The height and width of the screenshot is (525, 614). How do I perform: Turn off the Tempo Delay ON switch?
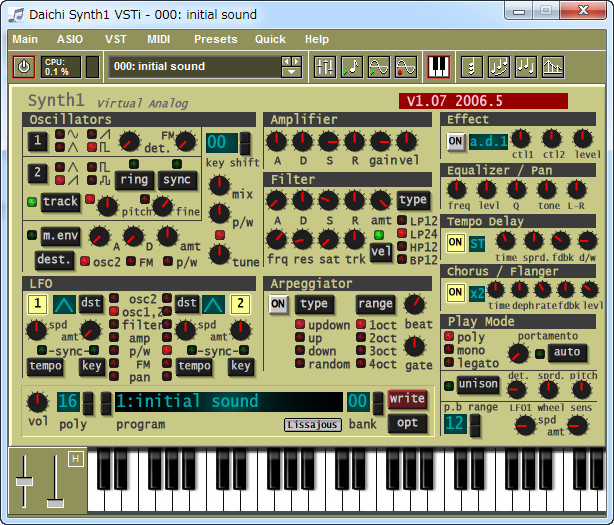click(x=455, y=243)
